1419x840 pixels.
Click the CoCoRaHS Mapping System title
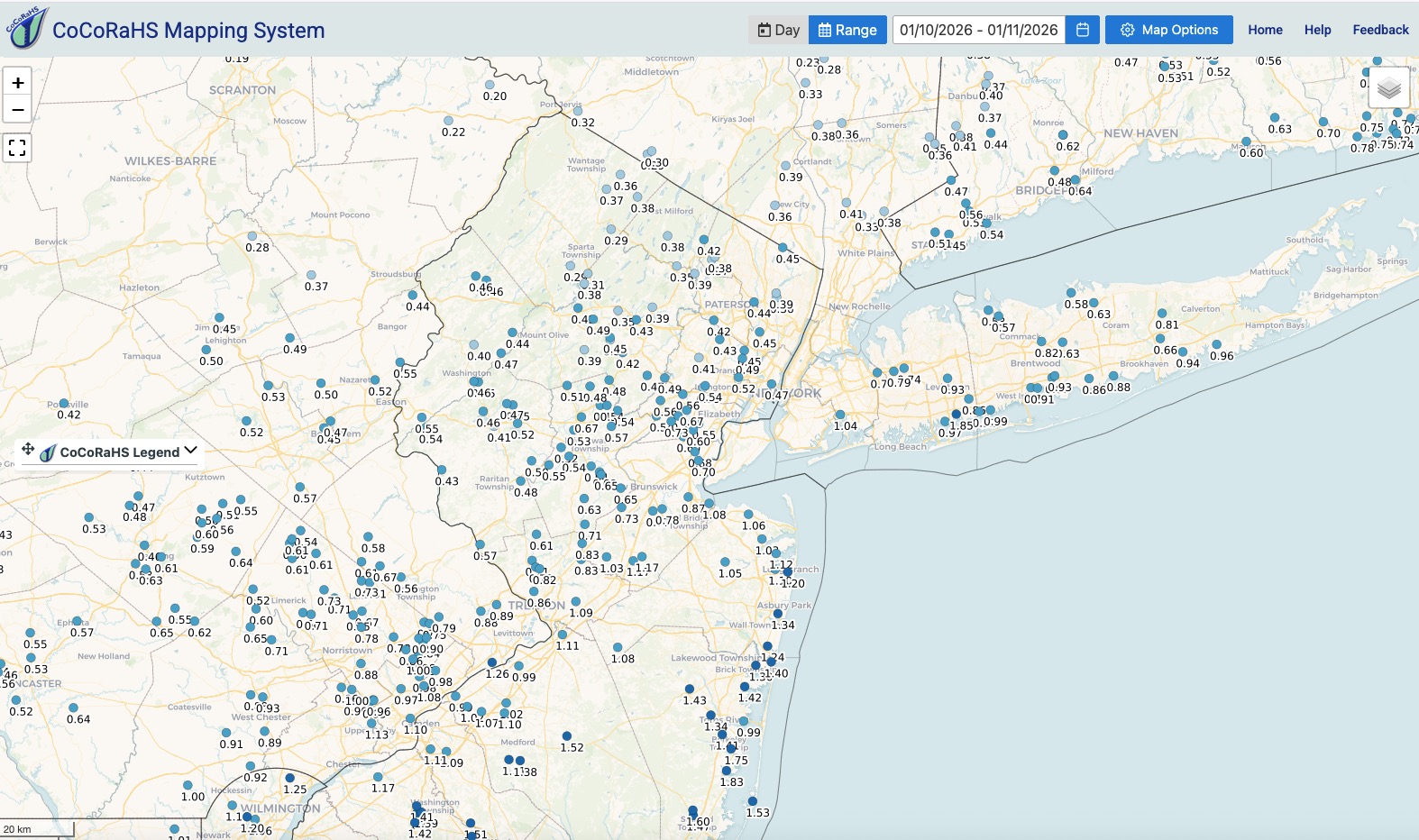[x=188, y=30]
